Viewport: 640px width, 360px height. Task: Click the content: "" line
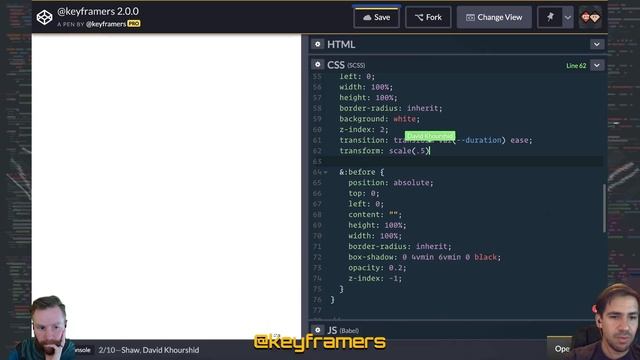pos(375,214)
